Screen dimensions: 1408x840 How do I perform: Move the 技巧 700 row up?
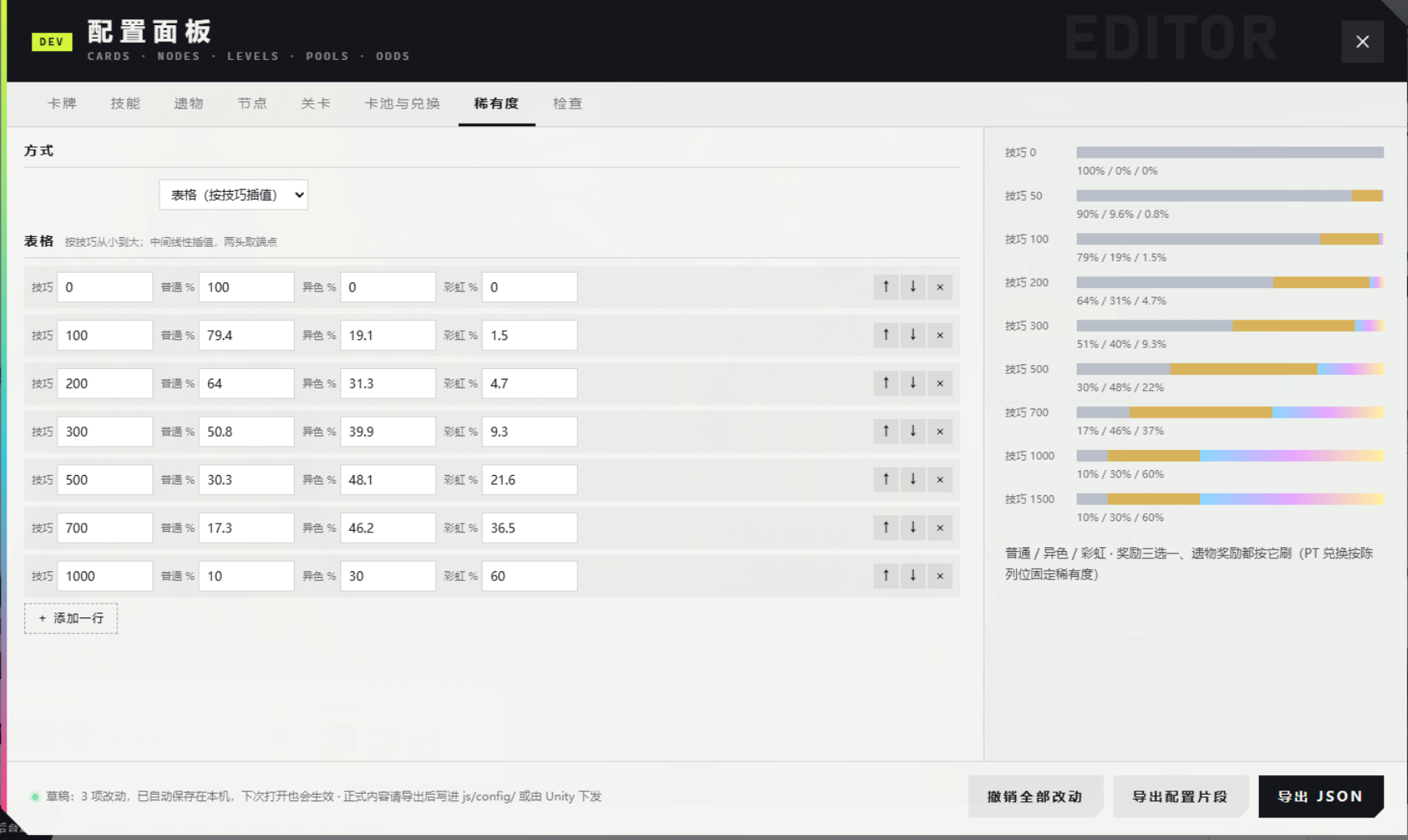[886, 528]
